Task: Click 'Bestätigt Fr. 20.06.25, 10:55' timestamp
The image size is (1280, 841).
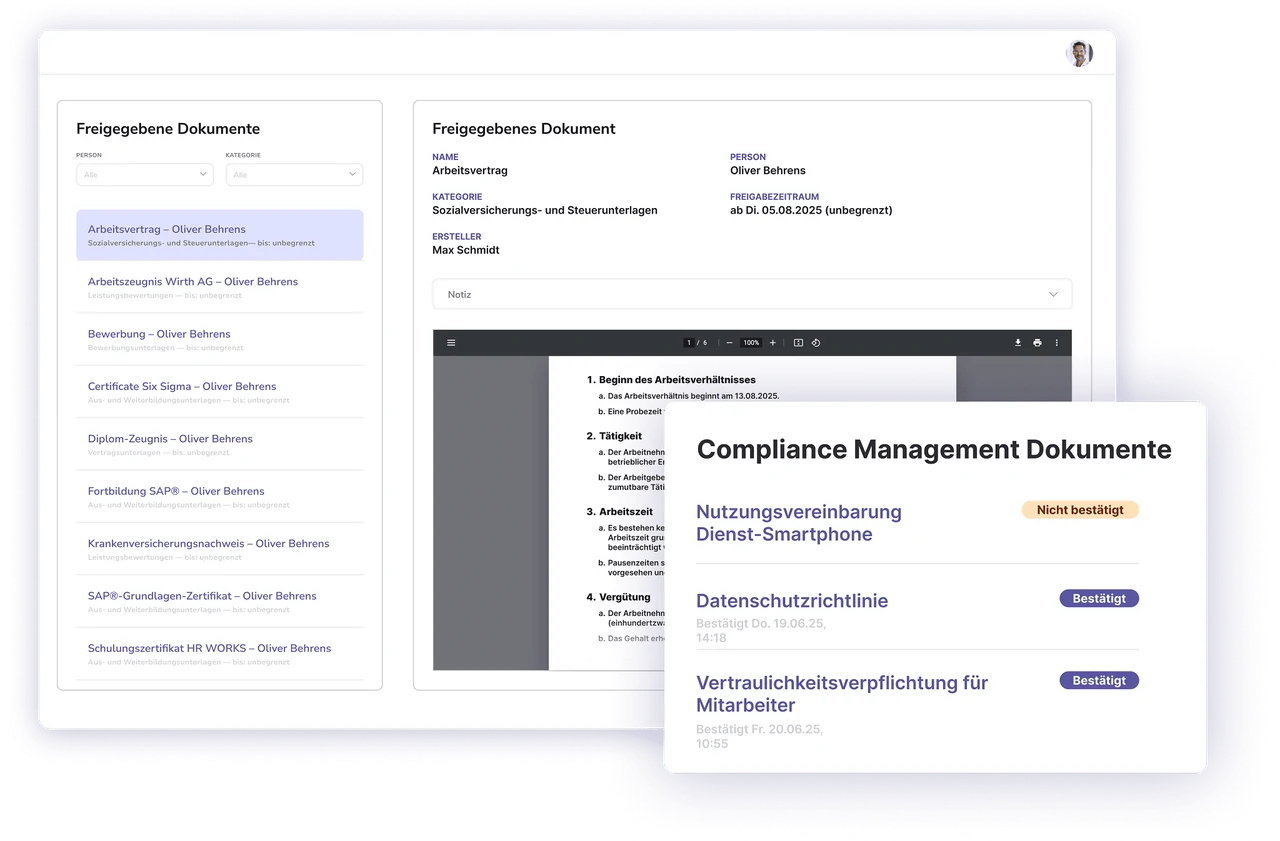Action: (760, 737)
